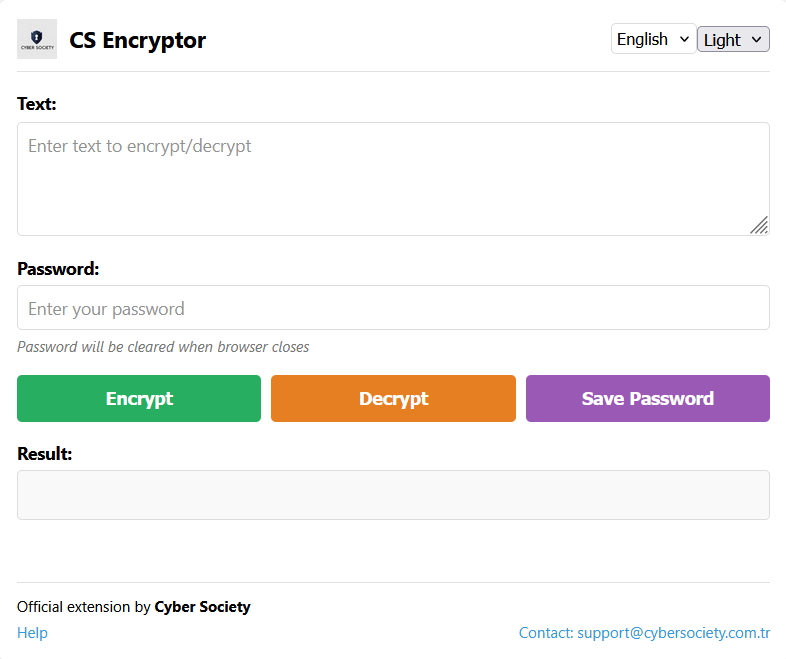Open the Help link in footer

pos(32,632)
